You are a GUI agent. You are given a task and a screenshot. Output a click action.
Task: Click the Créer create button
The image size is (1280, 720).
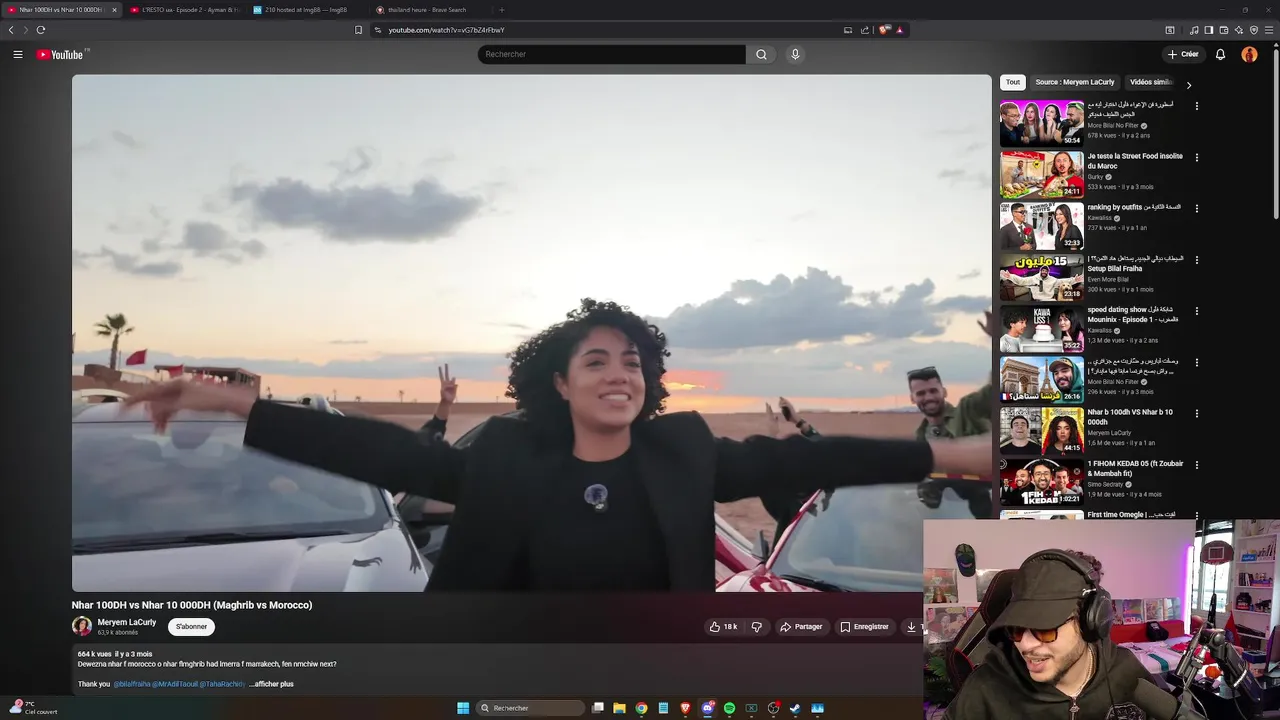click(x=1183, y=54)
